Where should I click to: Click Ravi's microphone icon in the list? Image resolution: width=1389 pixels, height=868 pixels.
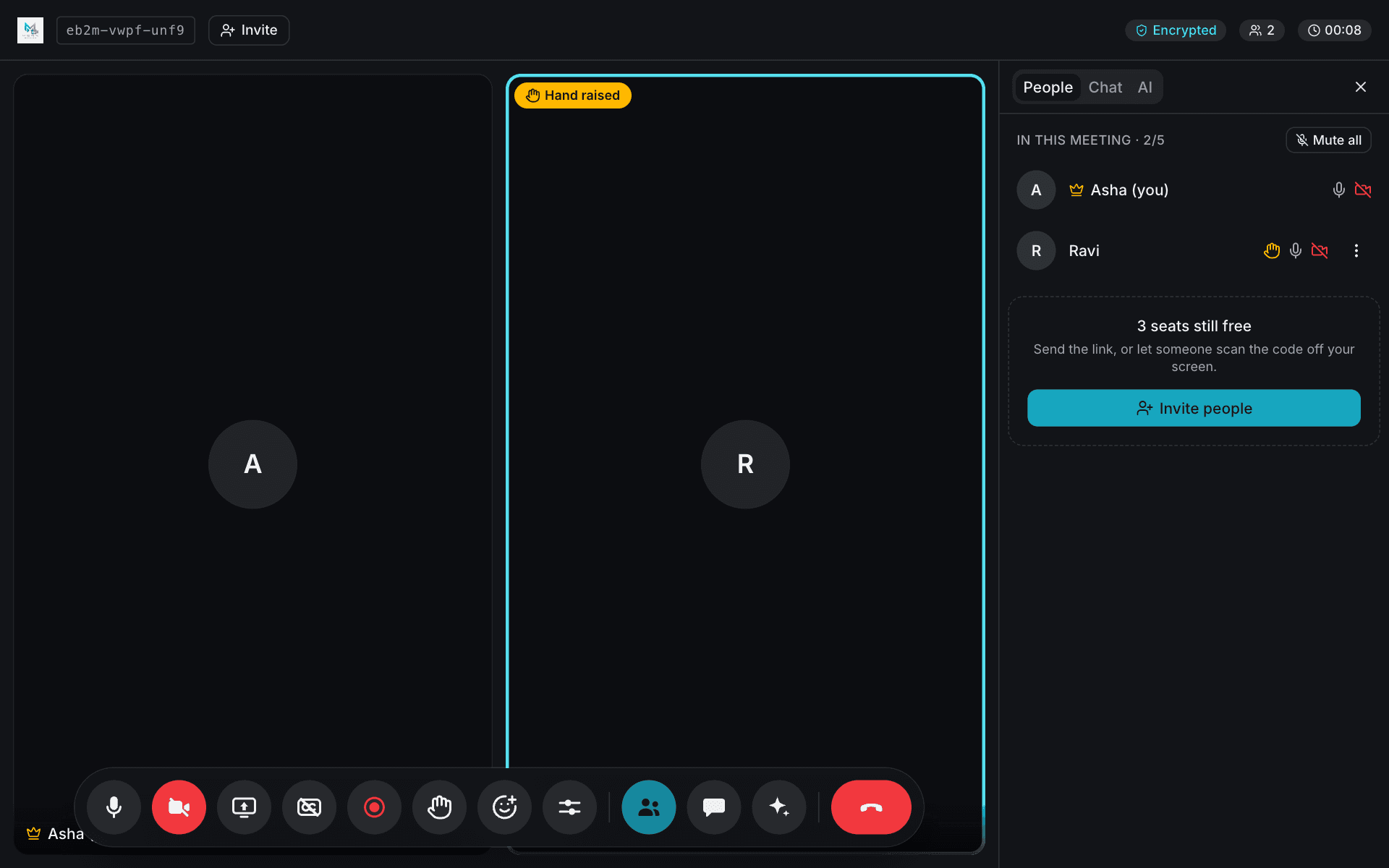tap(1296, 251)
